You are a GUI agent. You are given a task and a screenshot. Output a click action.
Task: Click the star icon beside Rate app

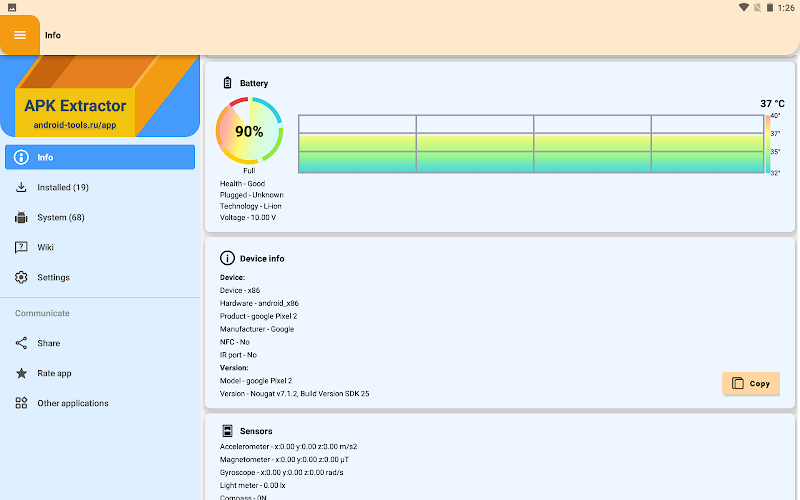(21, 373)
